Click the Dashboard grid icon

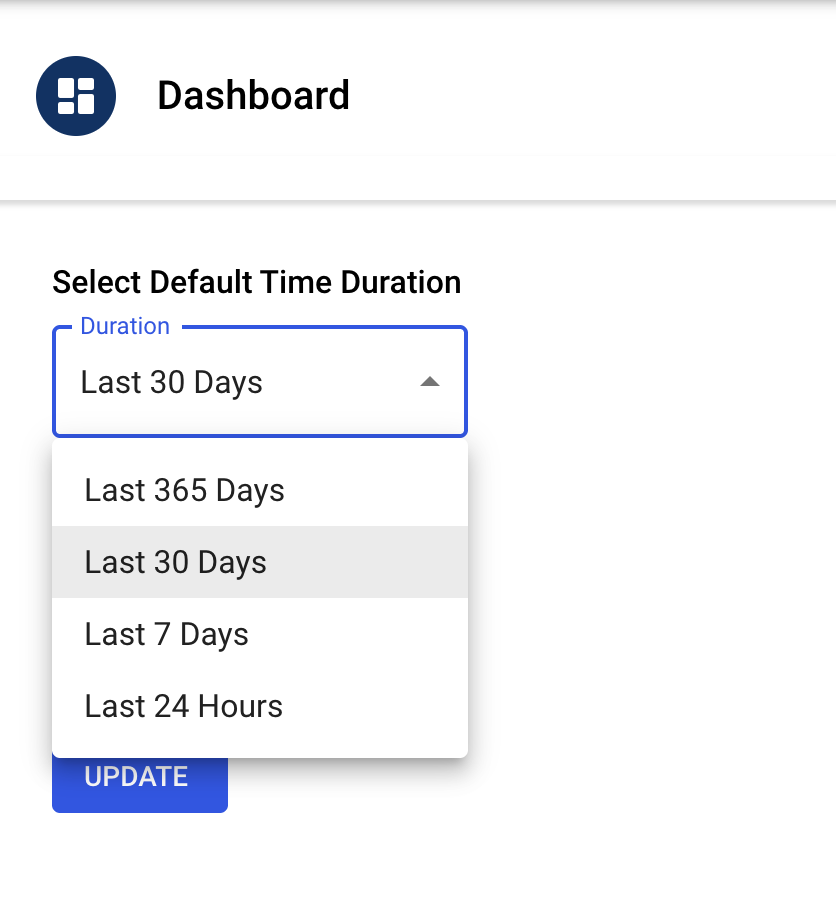click(76, 96)
